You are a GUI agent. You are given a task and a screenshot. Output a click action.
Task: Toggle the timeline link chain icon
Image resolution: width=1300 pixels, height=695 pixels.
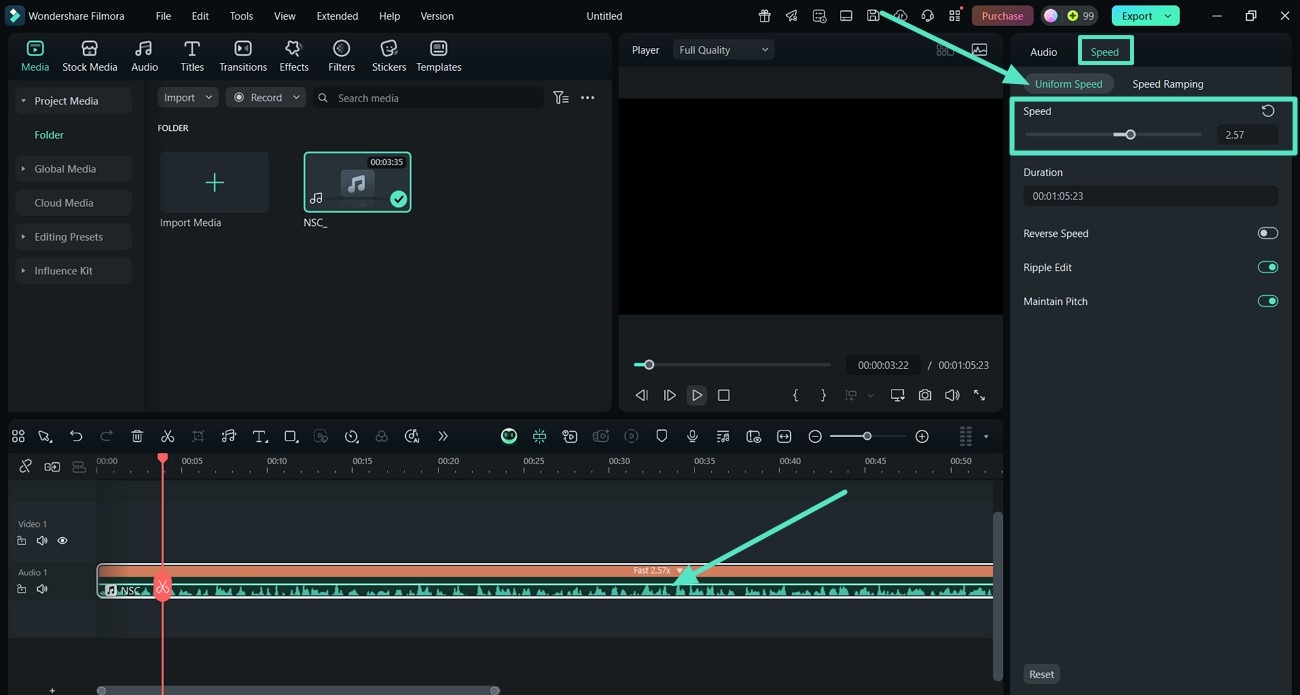tap(25, 466)
